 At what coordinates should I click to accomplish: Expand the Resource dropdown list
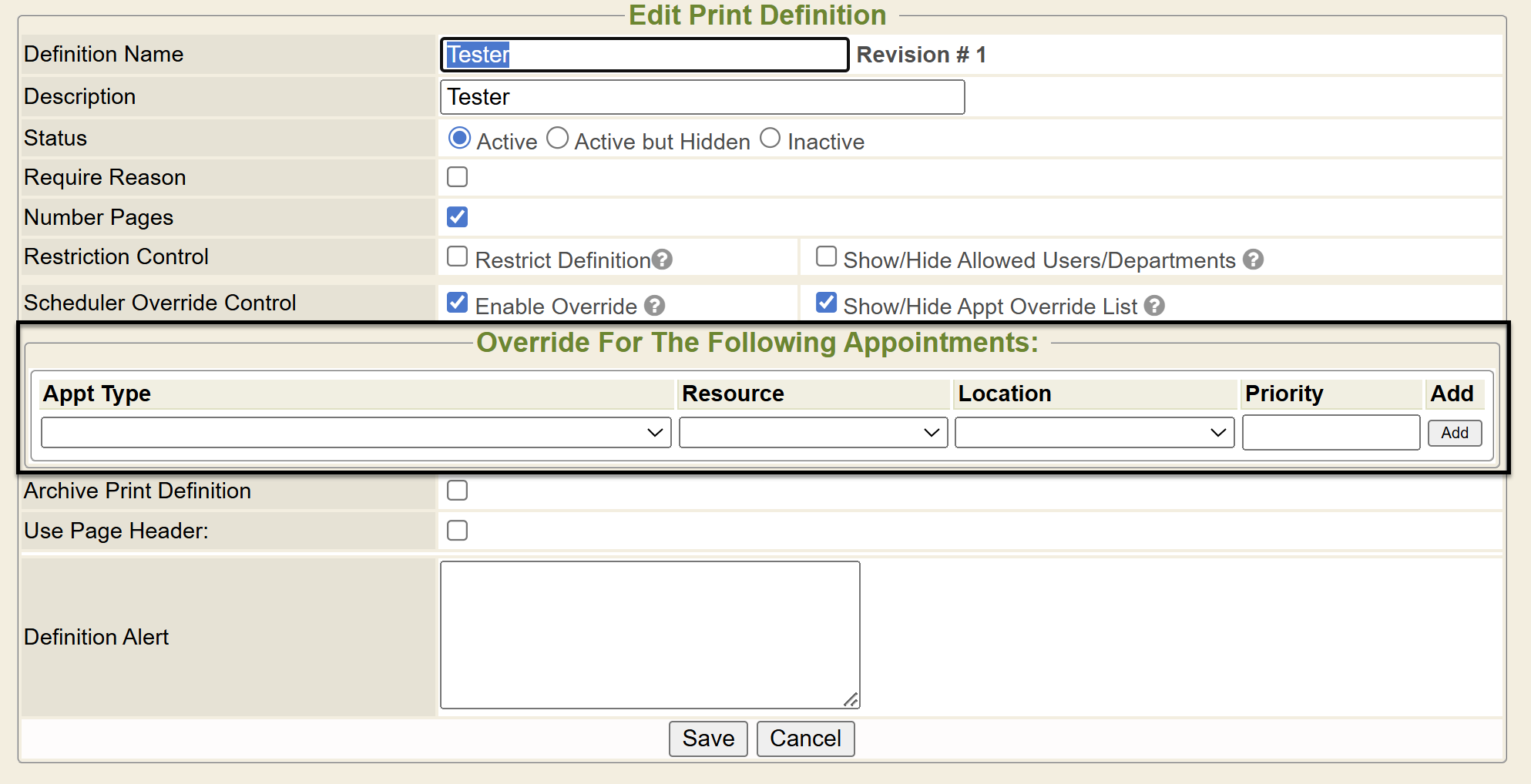(813, 433)
